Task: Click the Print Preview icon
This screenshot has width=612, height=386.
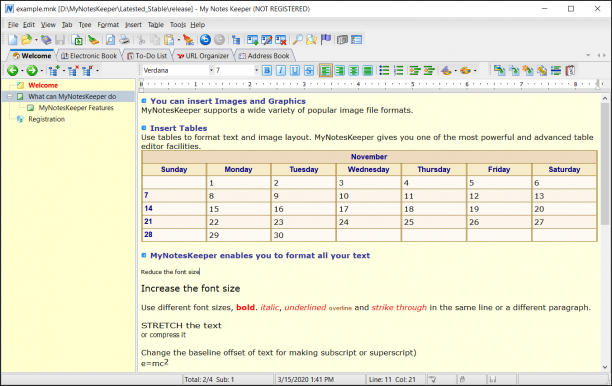Action: [110, 40]
